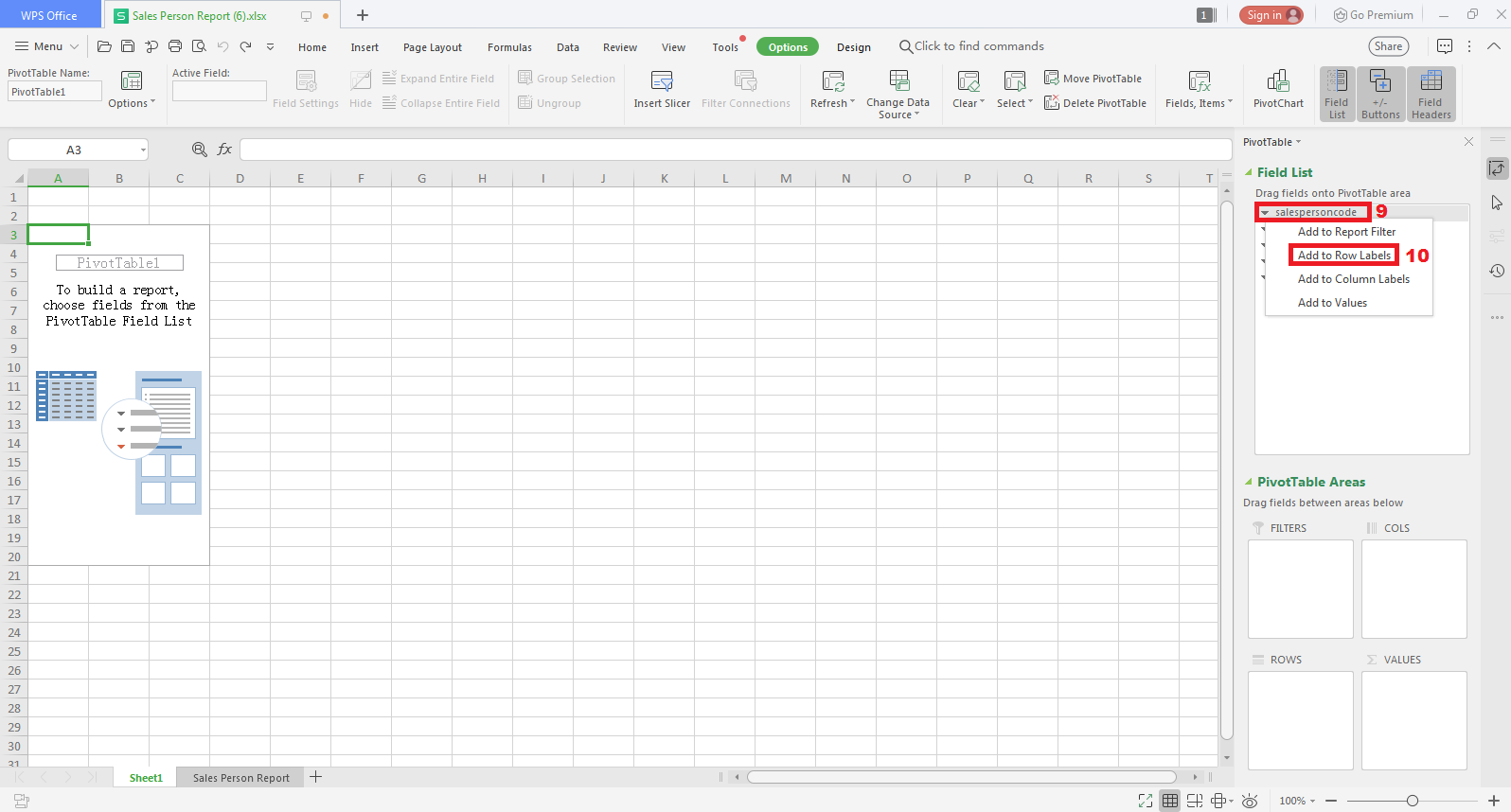Switch to the Design ribbon tab
This screenshot has width=1511, height=812.
point(853,47)
